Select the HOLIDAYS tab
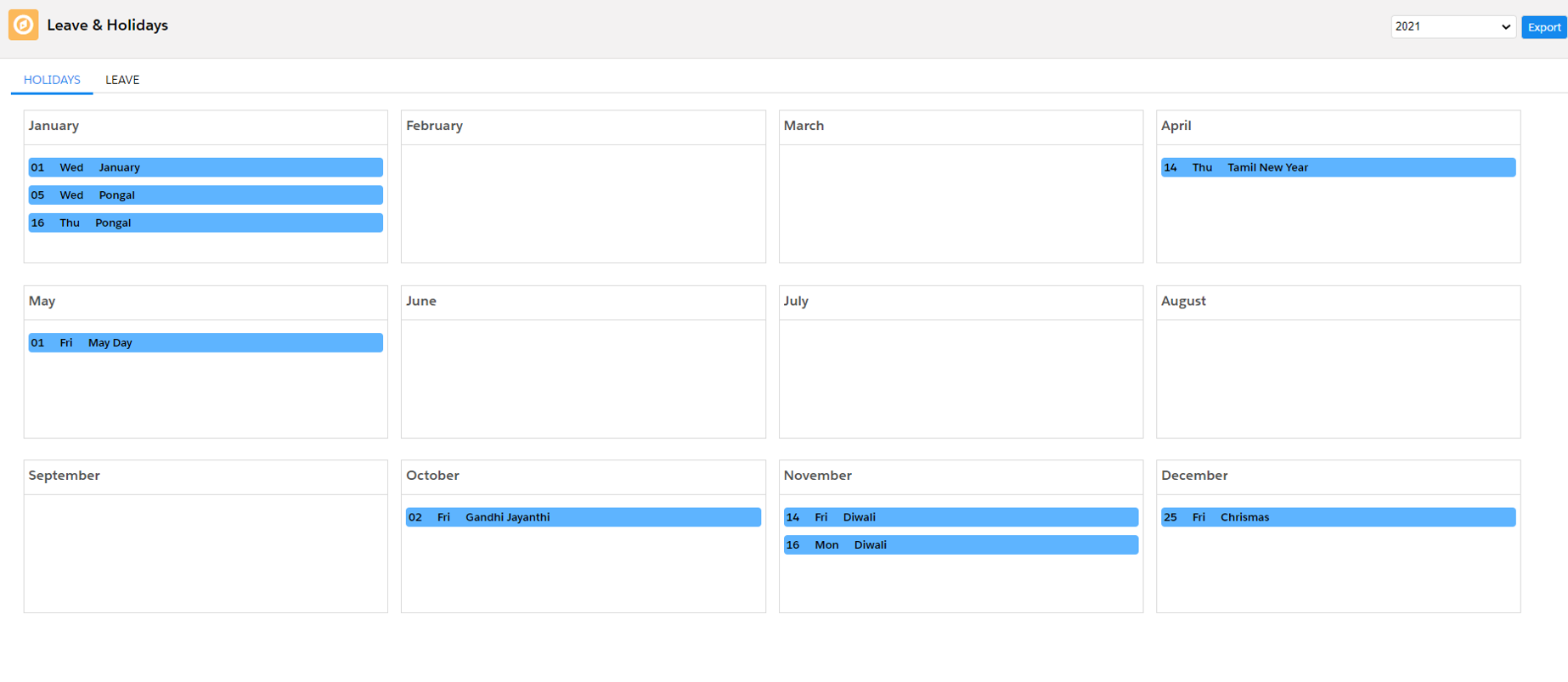The image size is (1568, 682). (52, 80)
